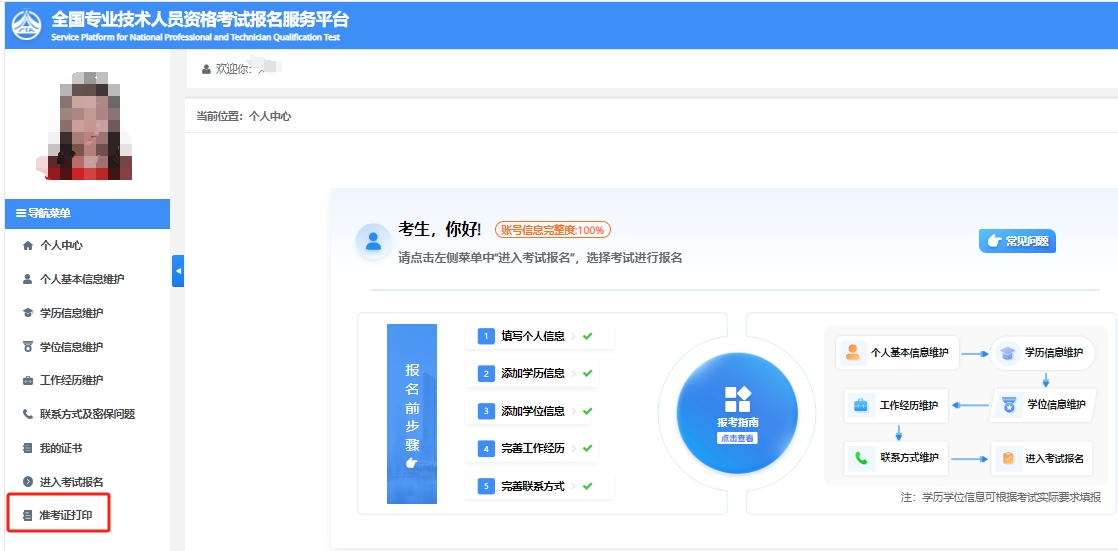Image resolution: width=1118 pixels, height=551 pixels.
Task: Click the 账号信息完整度 100% badge
Action: click(x=552, y=230)
